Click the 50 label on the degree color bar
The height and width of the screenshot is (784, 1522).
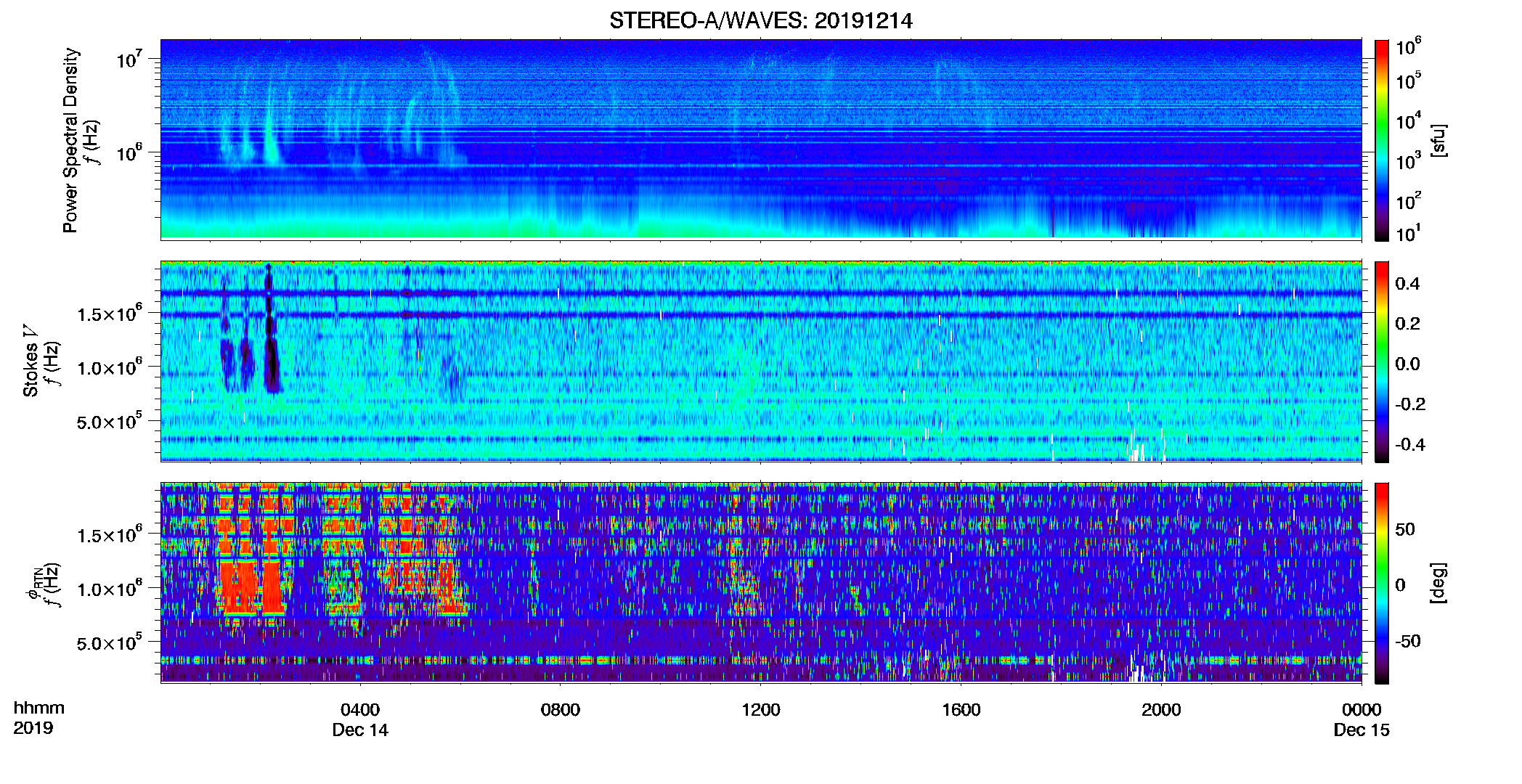tap(1405, 529)
